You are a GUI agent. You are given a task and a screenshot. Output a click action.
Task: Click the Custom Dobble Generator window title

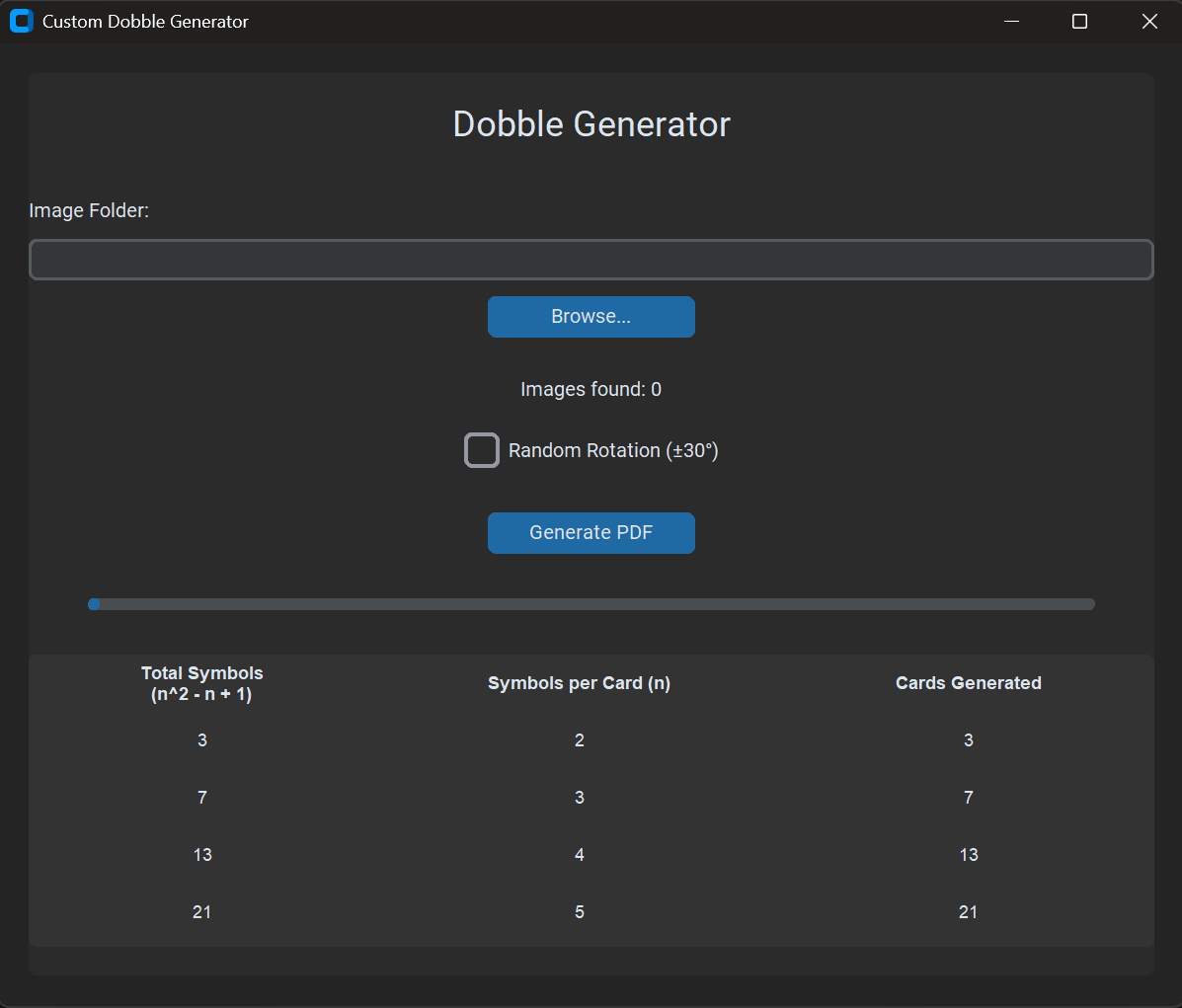click(145, 21)
